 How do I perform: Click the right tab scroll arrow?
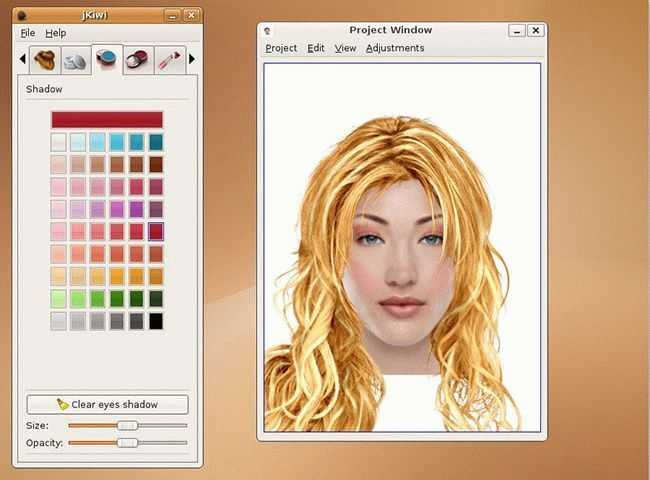coord(192,59)
